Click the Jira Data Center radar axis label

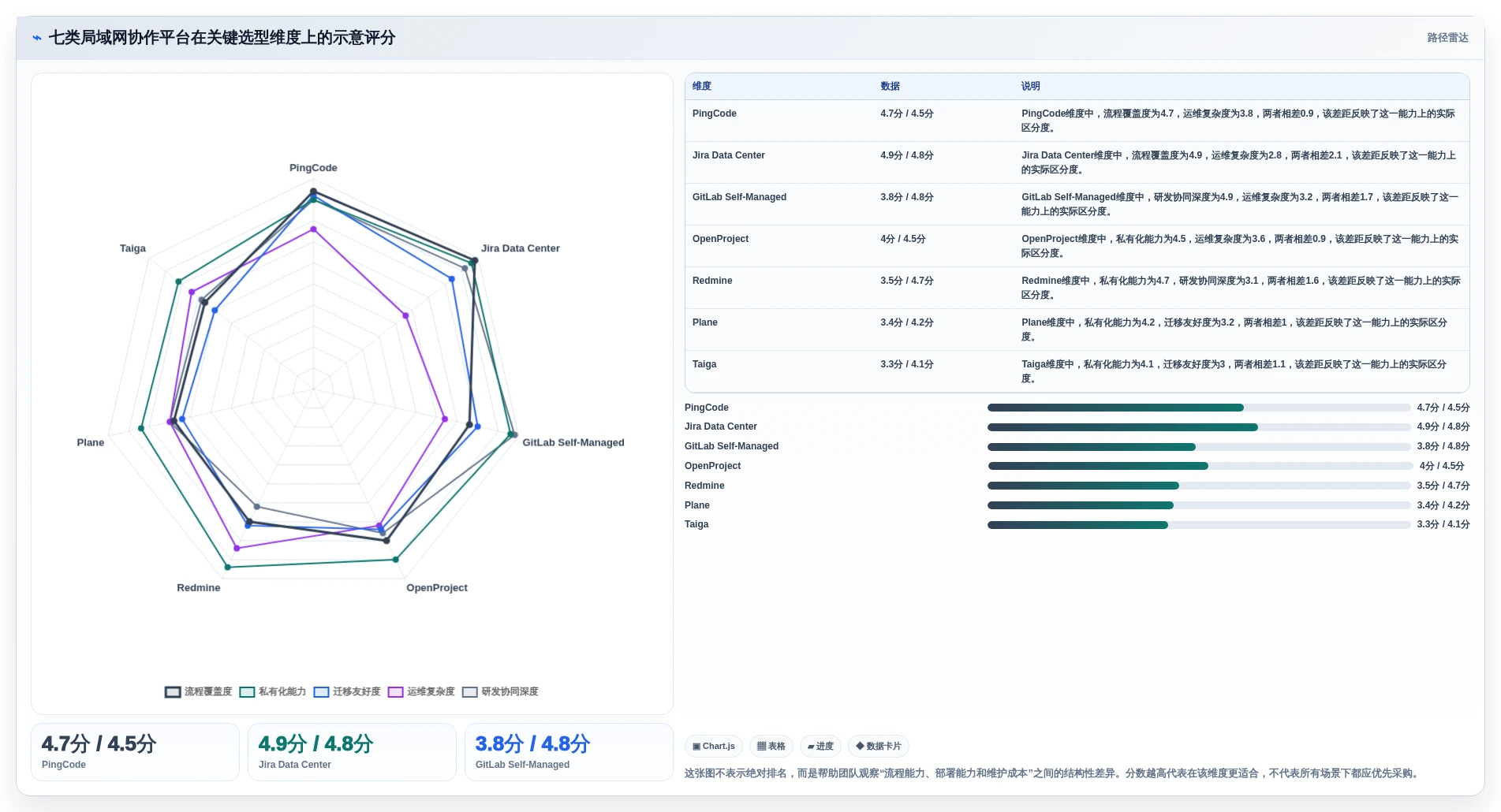click(x=521, y=248)
